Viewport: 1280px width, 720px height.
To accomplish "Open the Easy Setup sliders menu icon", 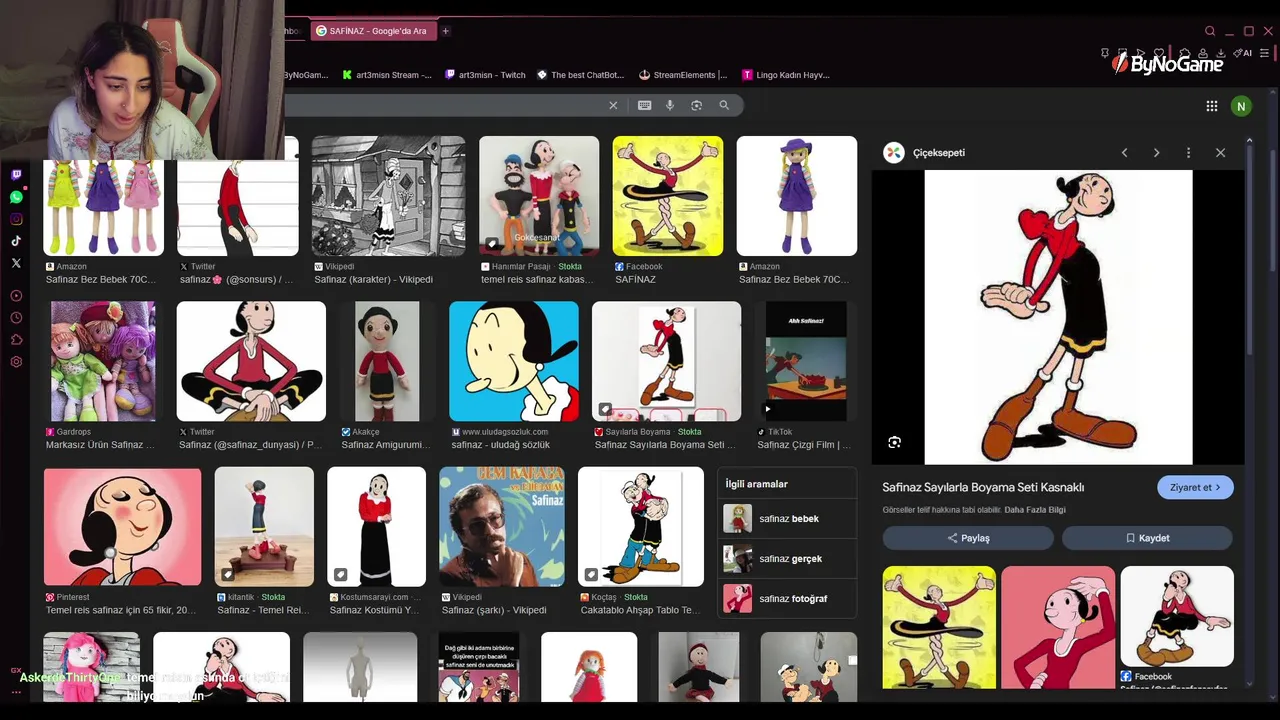I will pos(1265,53).
